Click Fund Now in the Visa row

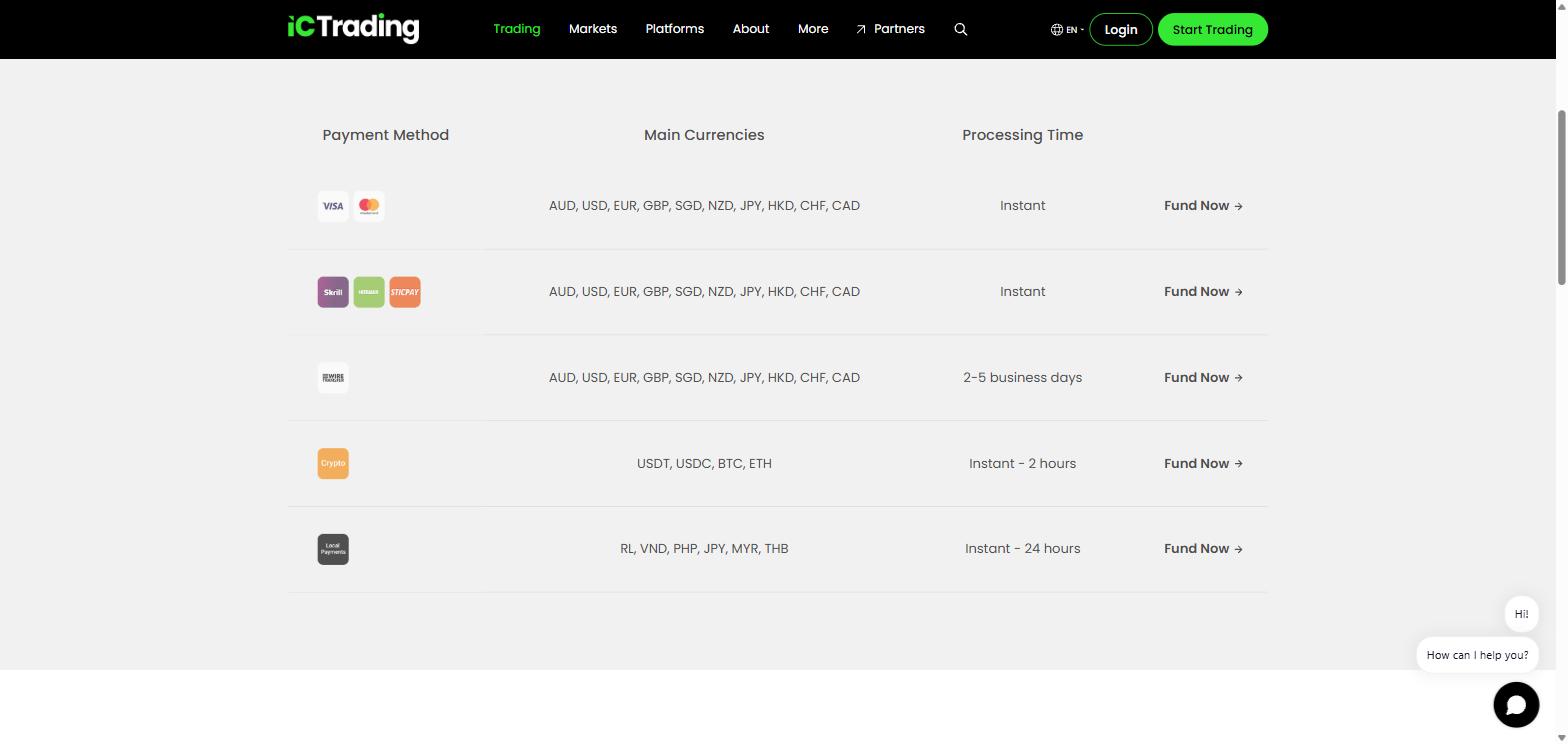point(1203,206)
